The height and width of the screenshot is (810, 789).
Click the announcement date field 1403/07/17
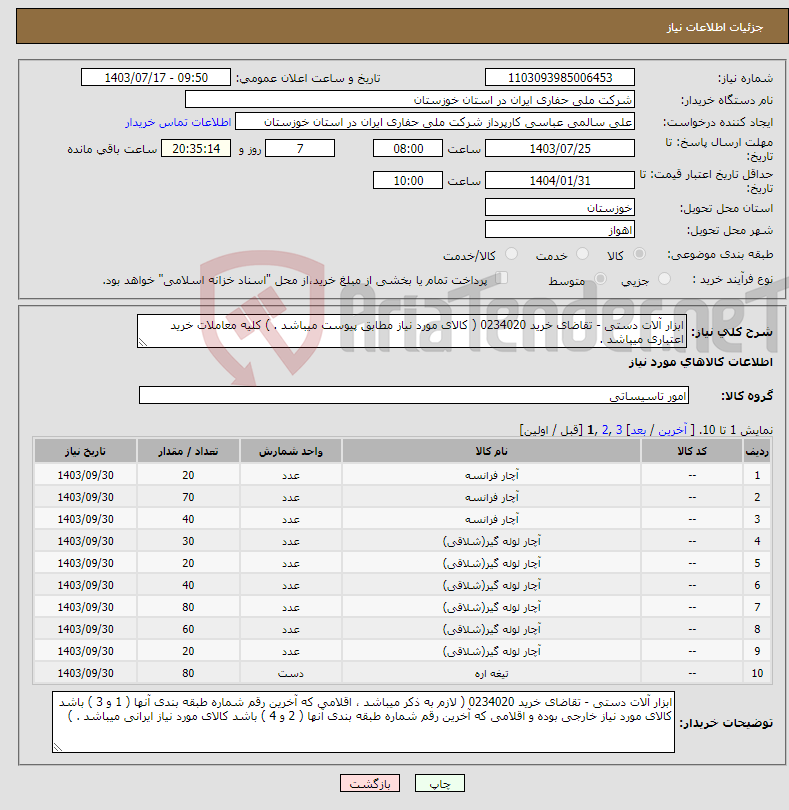pyautogui.click(x=156, y=77)
